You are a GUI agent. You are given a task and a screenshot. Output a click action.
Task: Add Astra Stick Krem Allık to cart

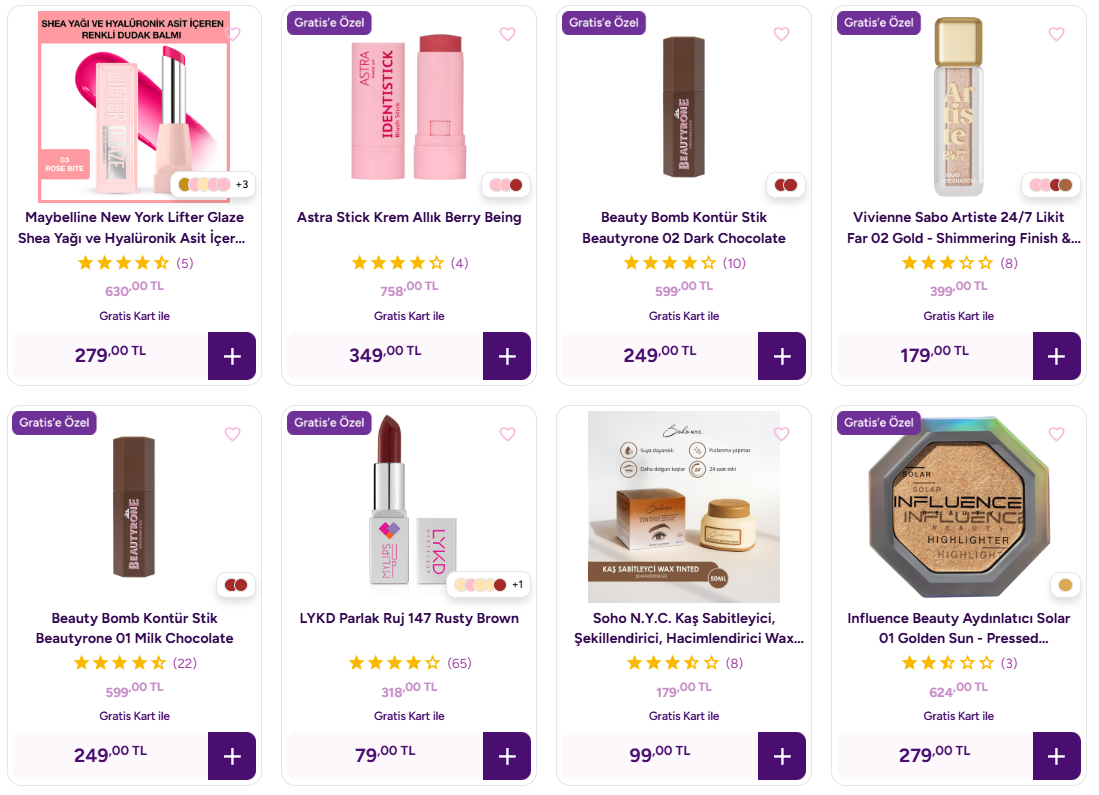click(x=507, y=356)
